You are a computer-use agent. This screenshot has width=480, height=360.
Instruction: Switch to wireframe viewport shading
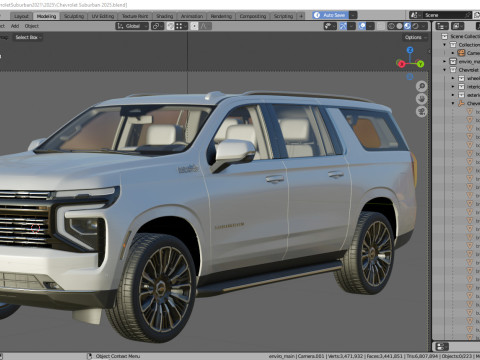click(391, 26)
